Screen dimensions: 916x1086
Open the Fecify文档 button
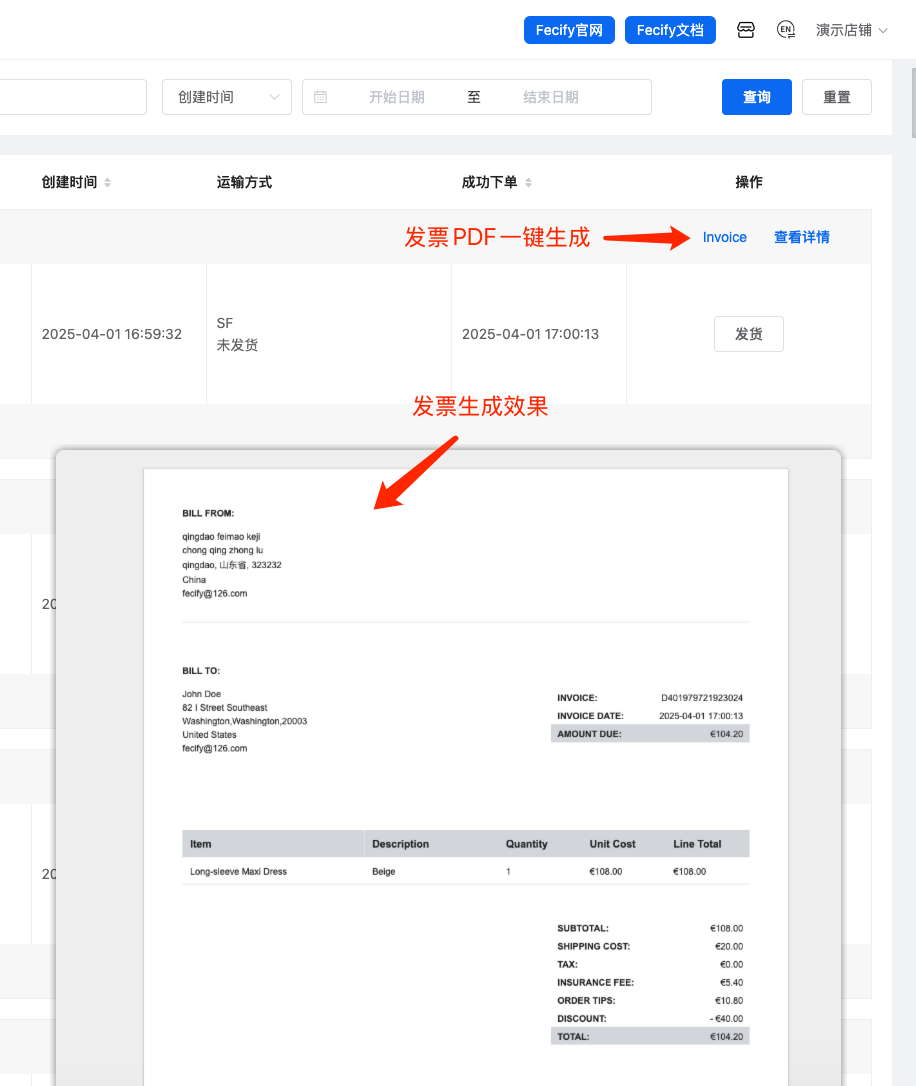[670, 30]
